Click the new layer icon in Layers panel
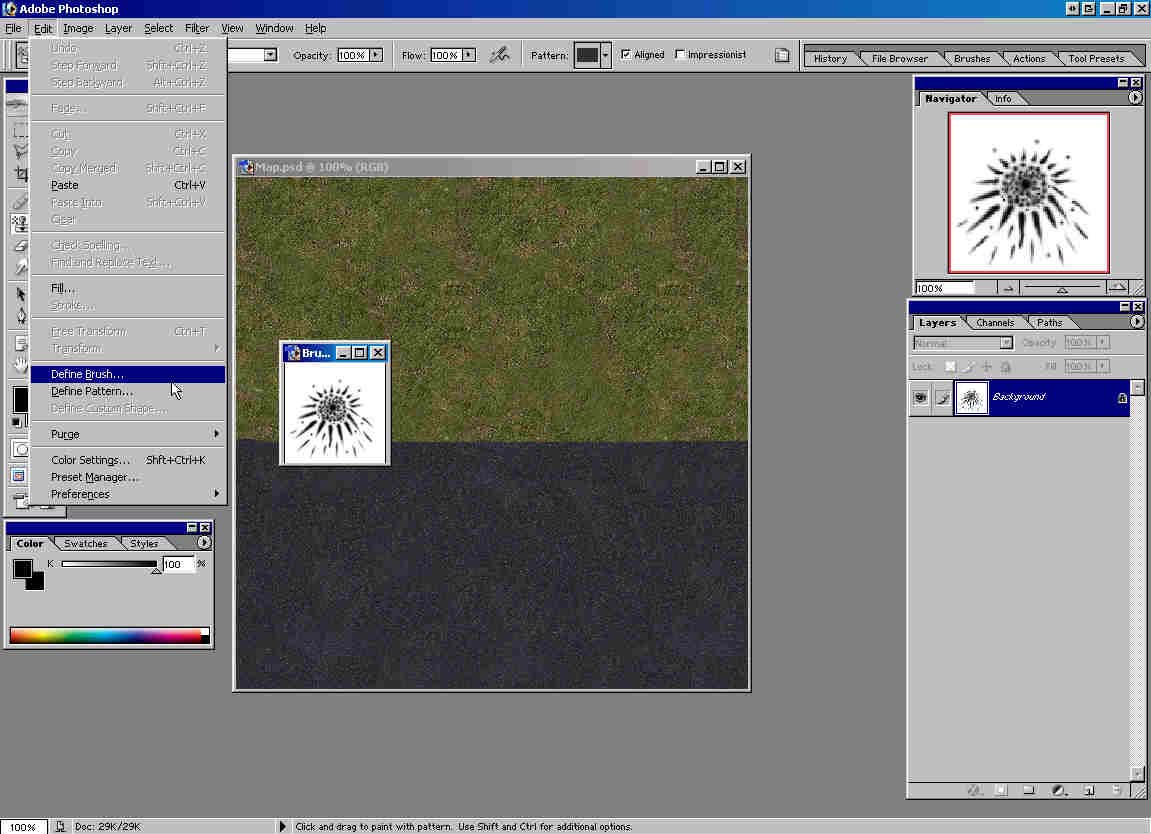 (x=1089, y=790)
